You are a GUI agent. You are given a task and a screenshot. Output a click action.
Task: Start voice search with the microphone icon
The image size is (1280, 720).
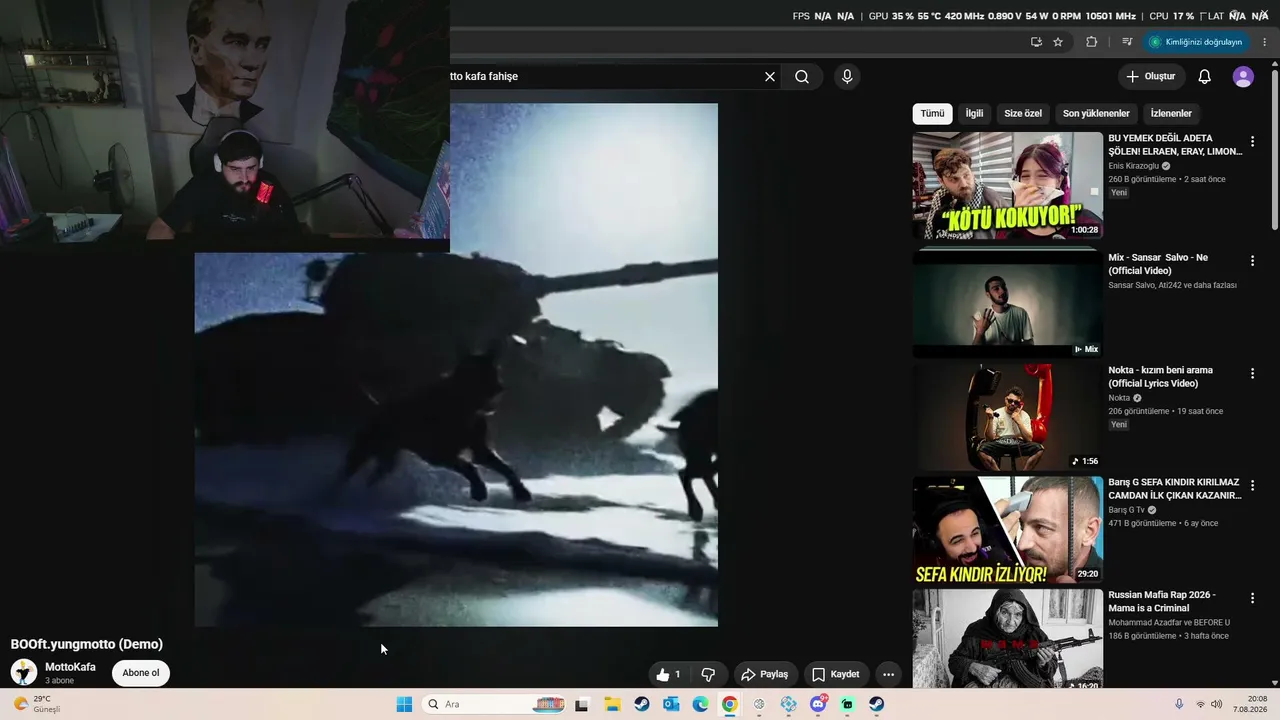coord(847,76)
